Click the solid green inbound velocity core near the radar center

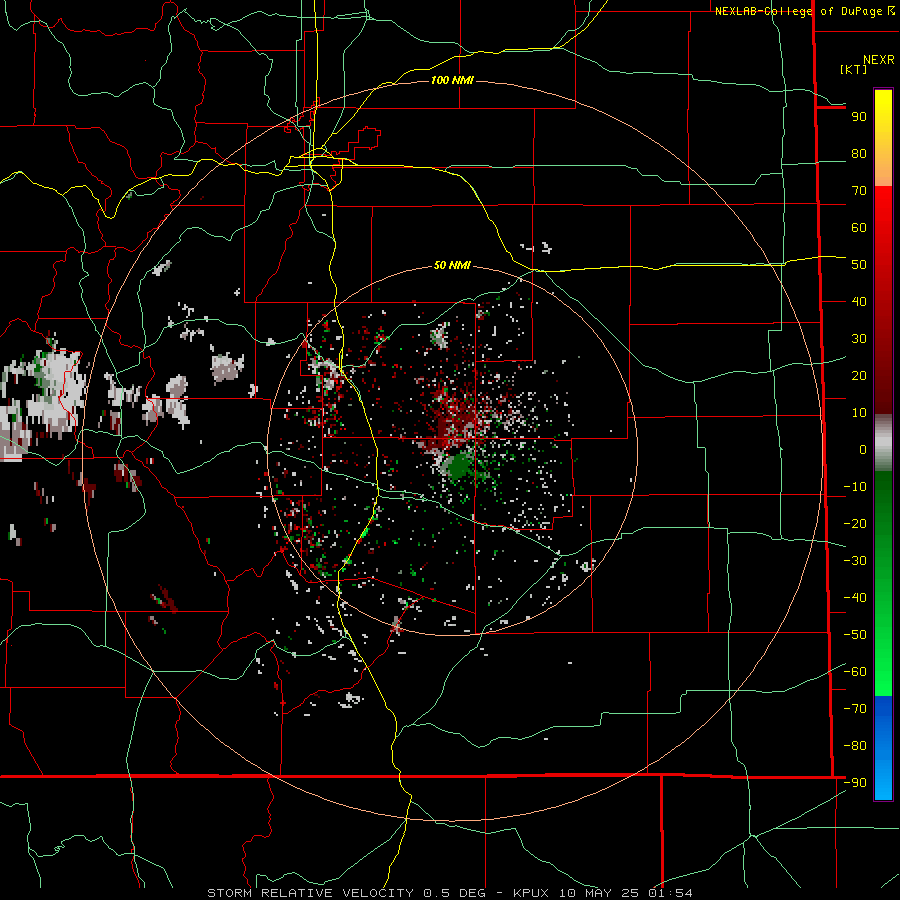[x=459, y=467]
